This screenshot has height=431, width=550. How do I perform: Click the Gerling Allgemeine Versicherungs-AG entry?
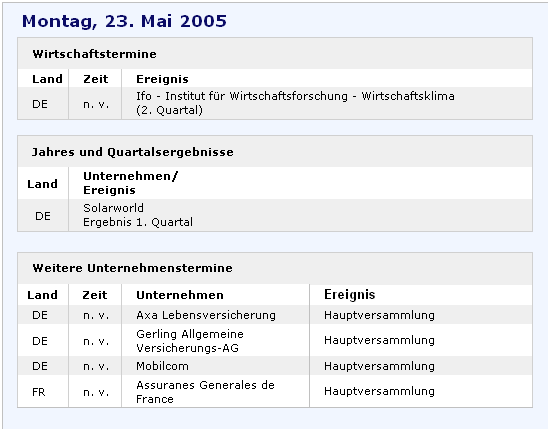click(190, 341)
